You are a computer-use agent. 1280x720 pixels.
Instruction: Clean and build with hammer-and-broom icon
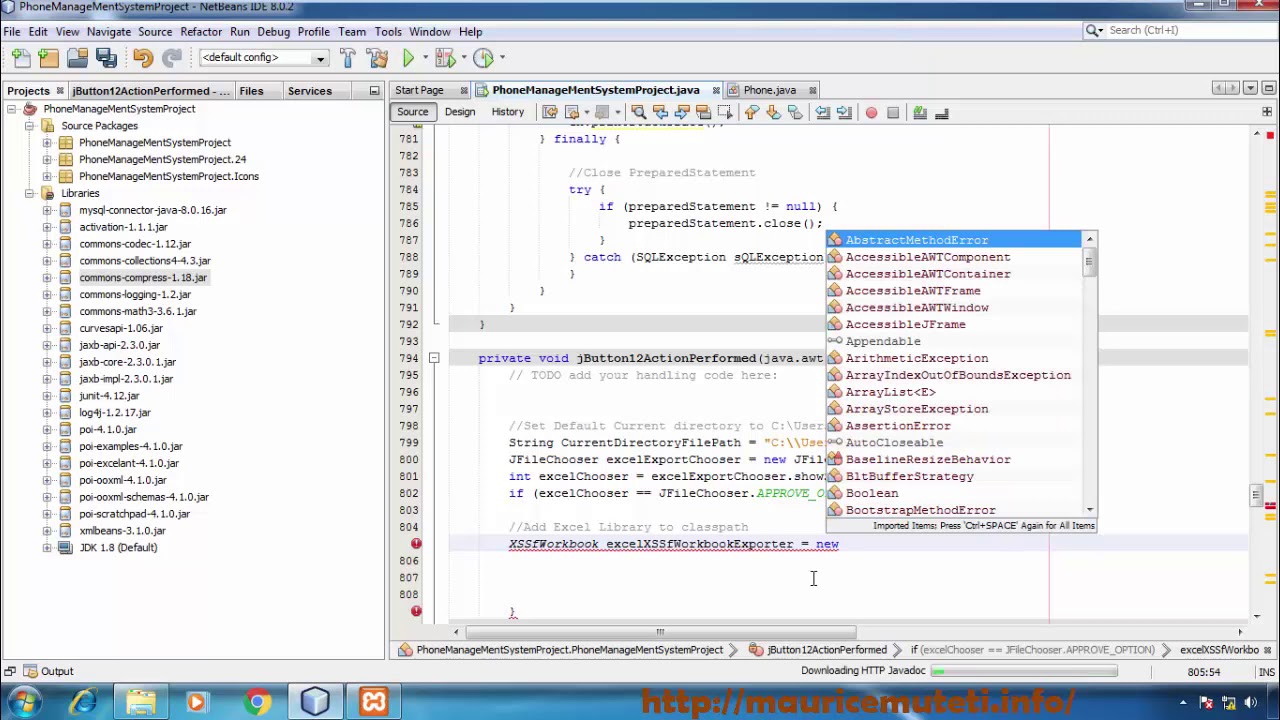pos(377,58)
